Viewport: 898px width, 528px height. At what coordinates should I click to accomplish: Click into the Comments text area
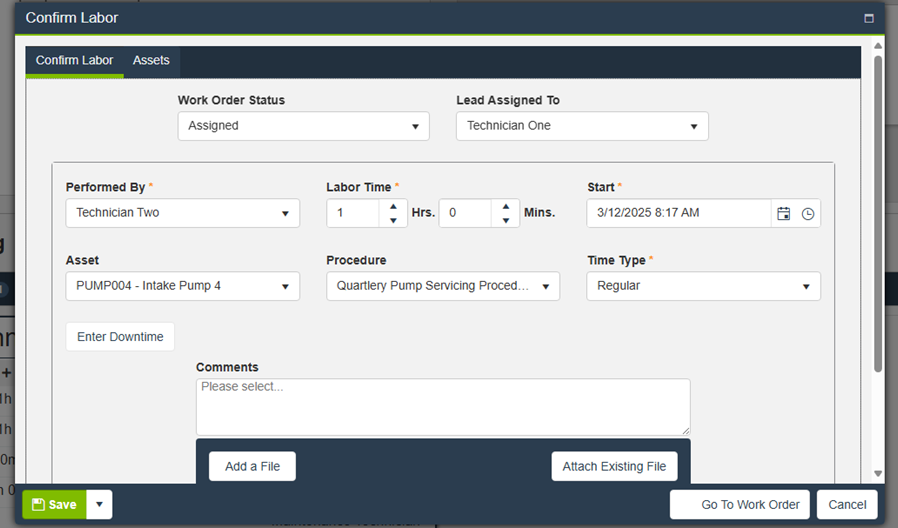click(443, 406)
